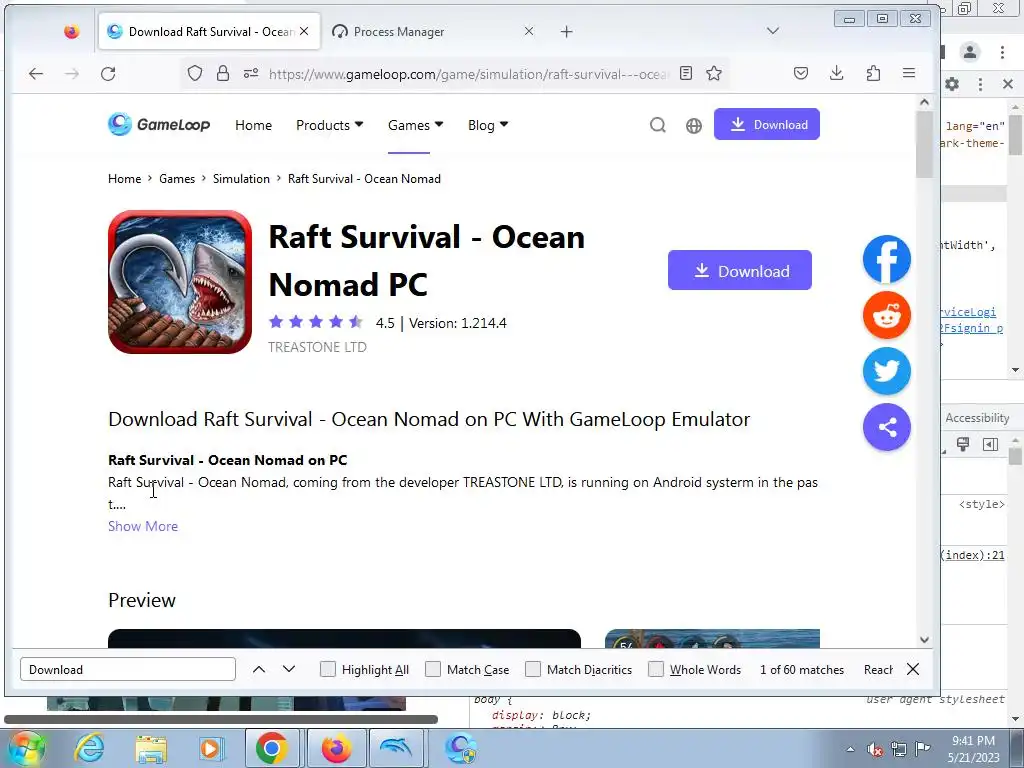Close the Process Manager tab
1024x768 pixels.
point(529,31)
